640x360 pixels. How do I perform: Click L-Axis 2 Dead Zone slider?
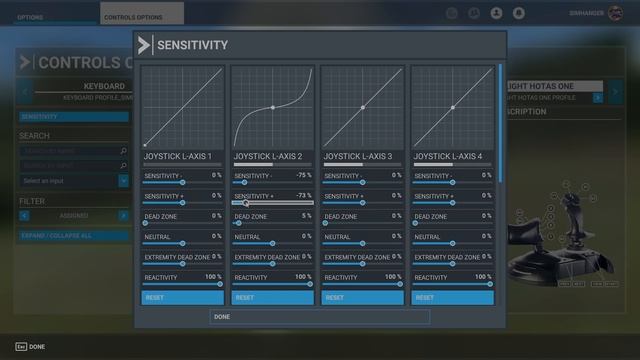273,223
